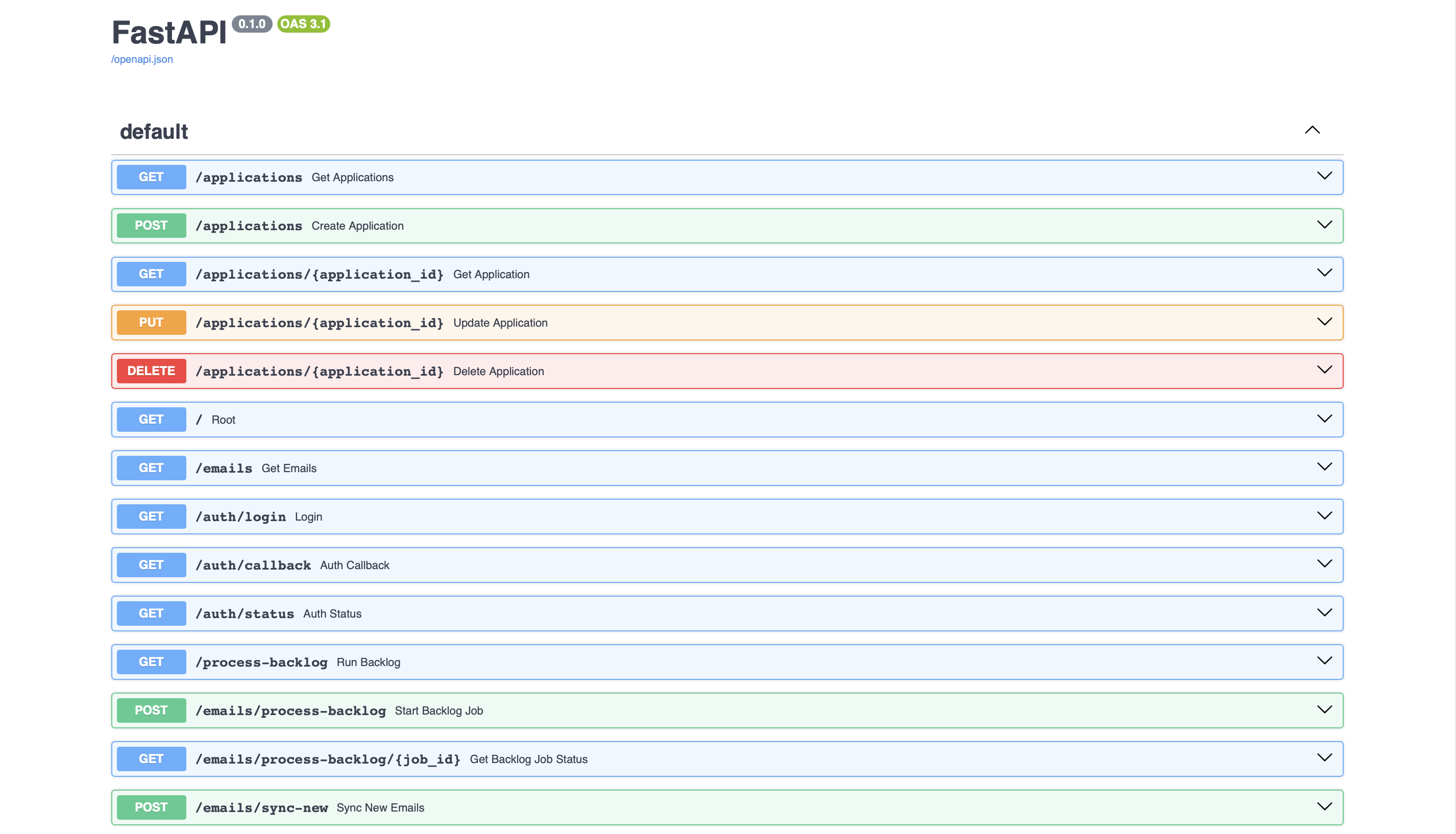Expand chevron for Start Backlog Job row

(x=1325, y=709)
